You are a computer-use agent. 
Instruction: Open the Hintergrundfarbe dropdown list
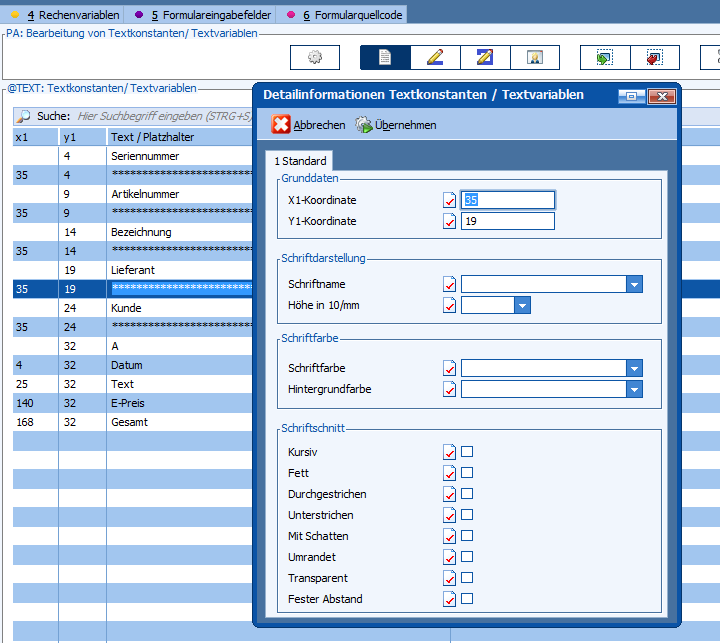[634, 389]
